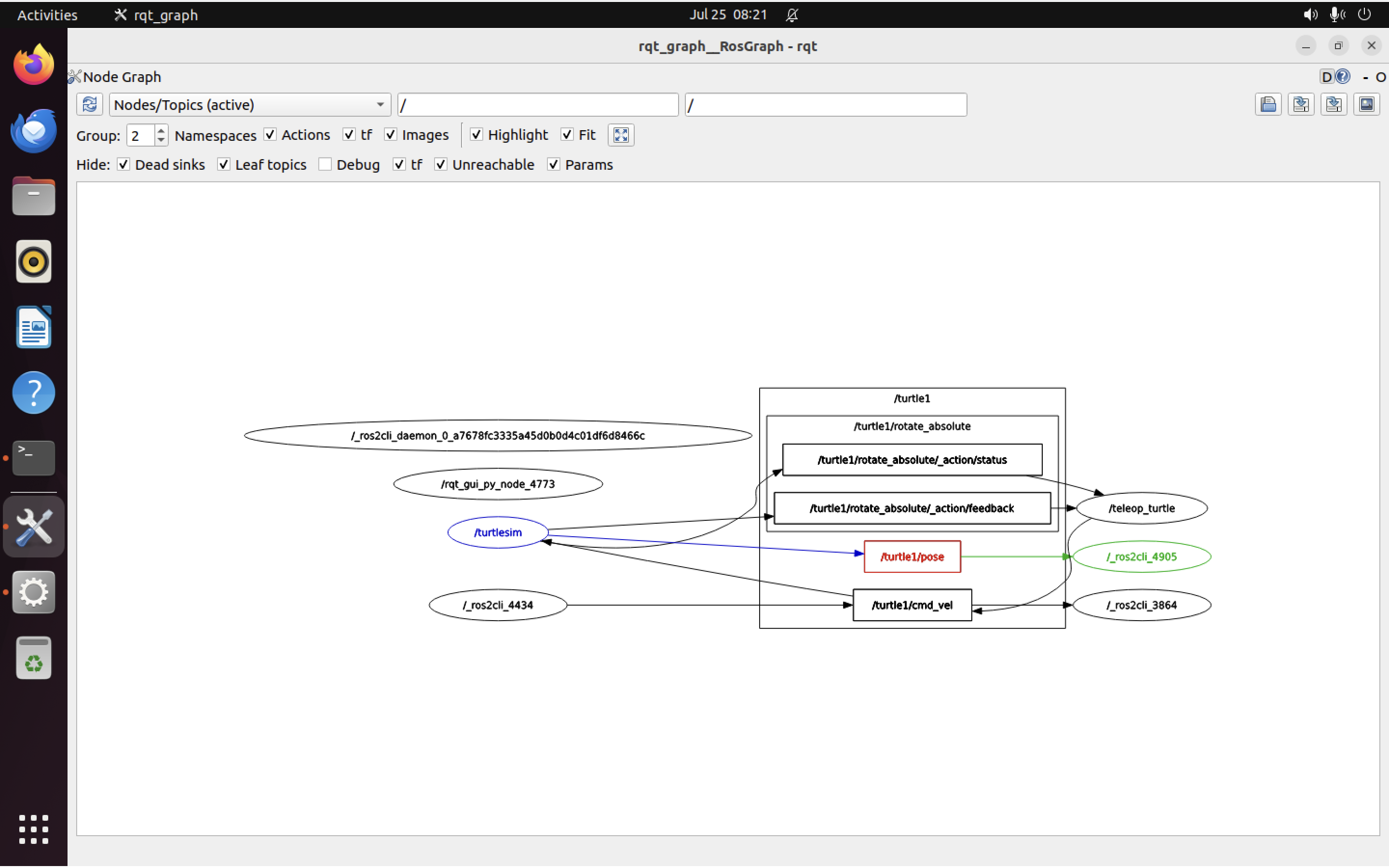Click the clock showing Jul 25 08:21

click(x=727, y=14)
